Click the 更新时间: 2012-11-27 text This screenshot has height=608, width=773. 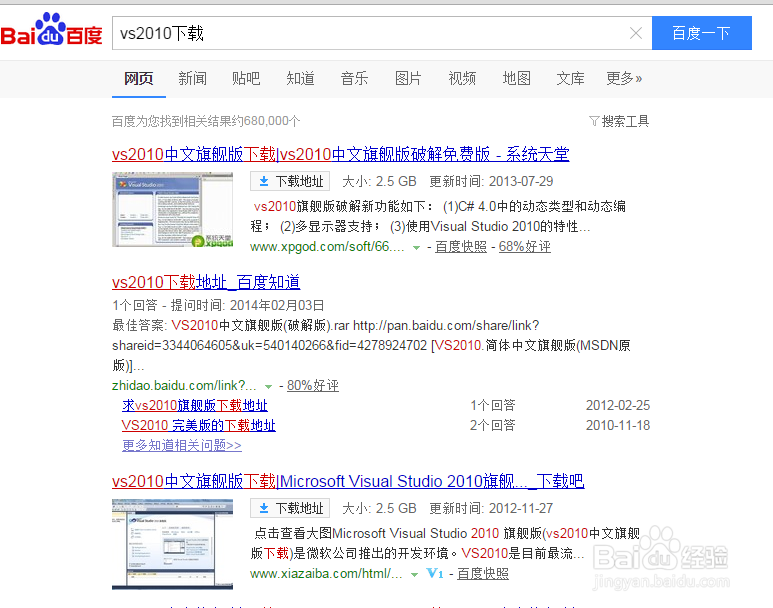tap(491, 508)
